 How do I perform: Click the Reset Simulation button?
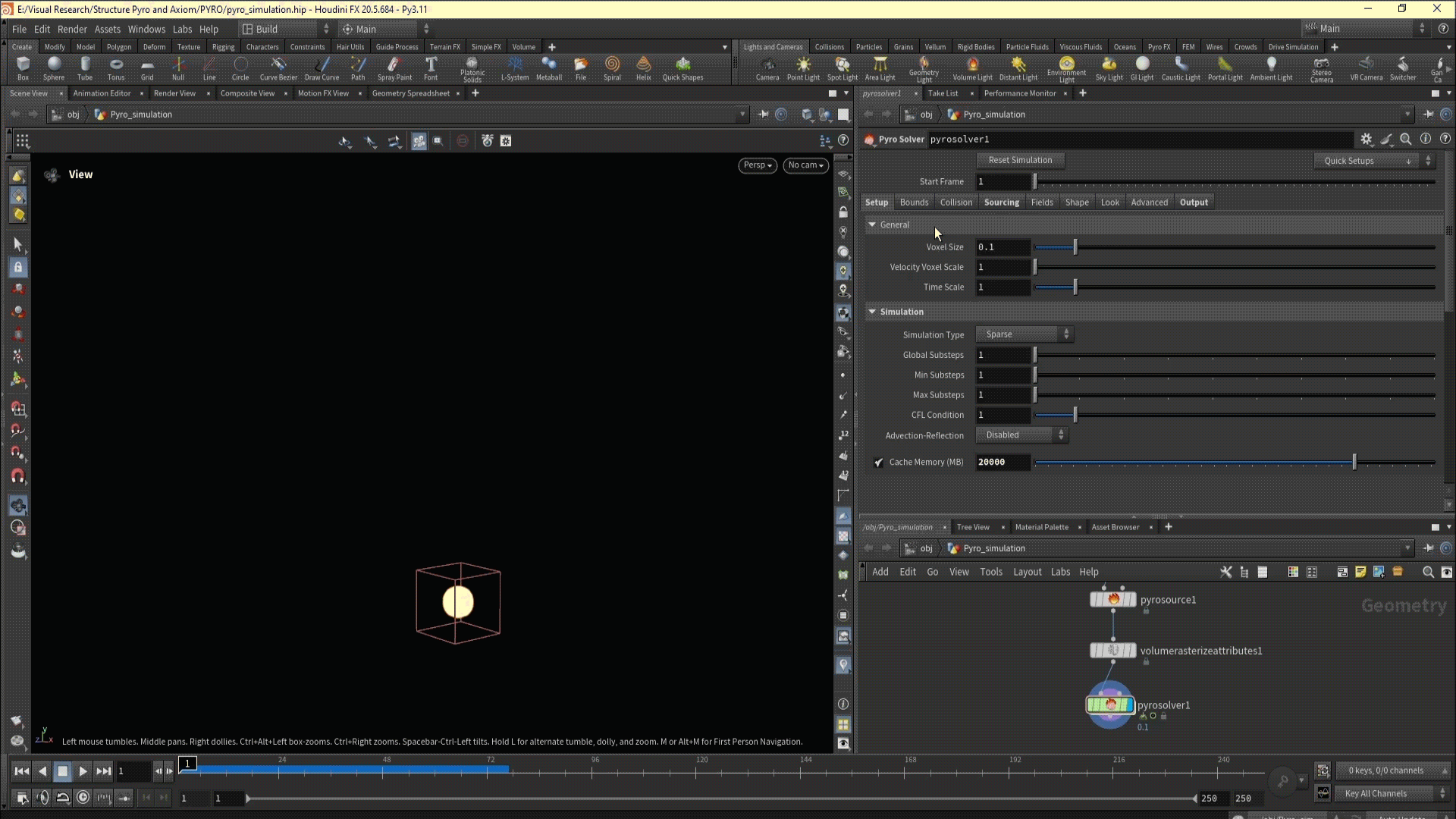(x=1019, y=160)
